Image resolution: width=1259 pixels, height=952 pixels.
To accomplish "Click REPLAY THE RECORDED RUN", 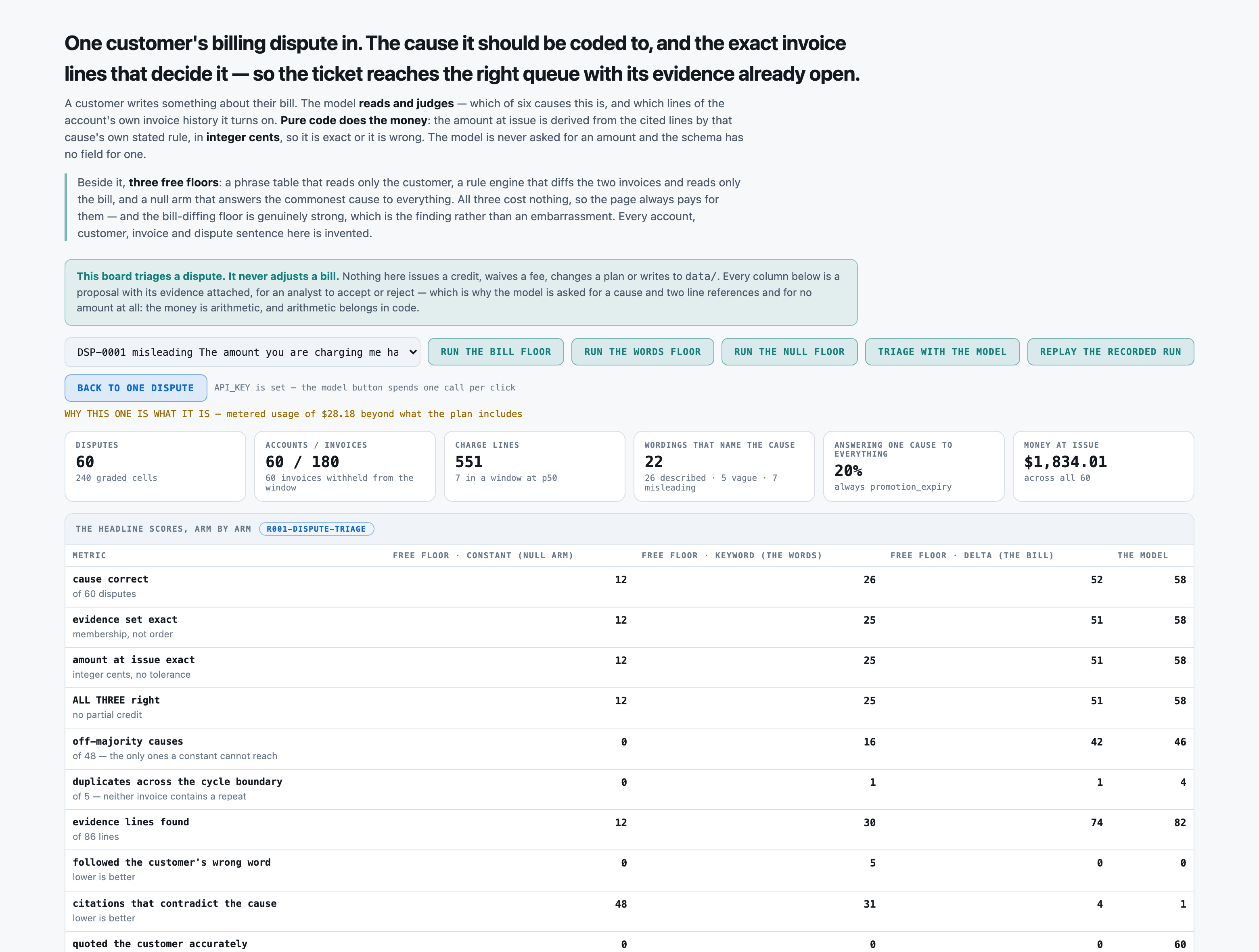I will [1111, 352].
